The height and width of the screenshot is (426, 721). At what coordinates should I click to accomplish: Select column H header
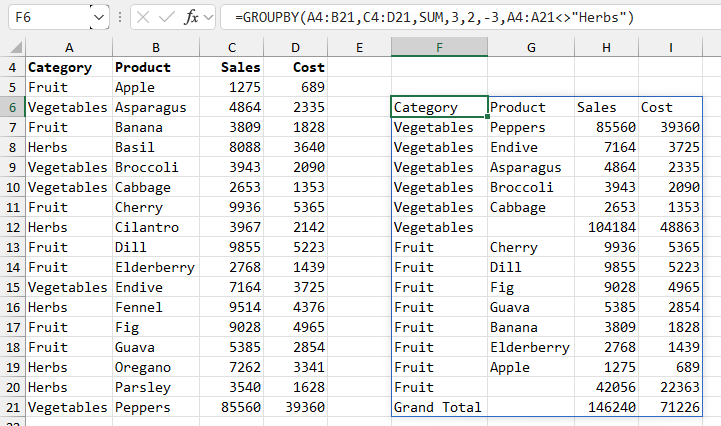click(607, 47)
